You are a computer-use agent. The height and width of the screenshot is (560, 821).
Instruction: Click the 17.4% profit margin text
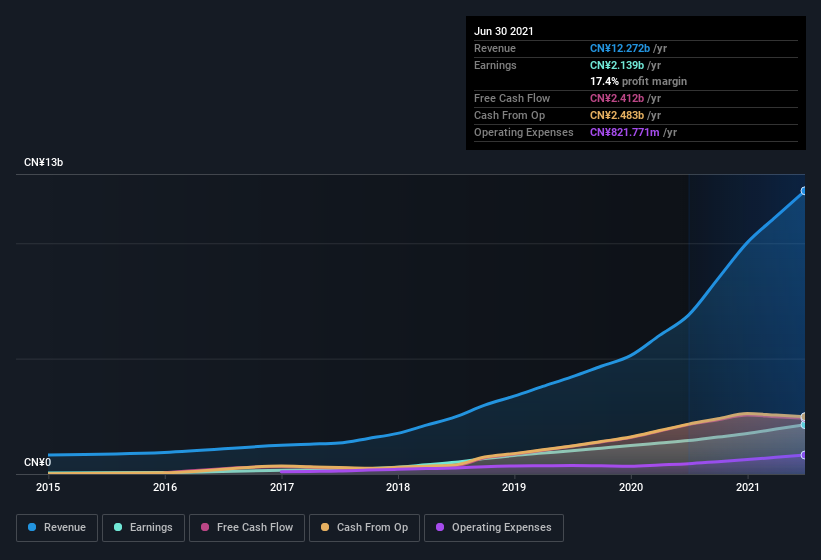pos(638,81)
